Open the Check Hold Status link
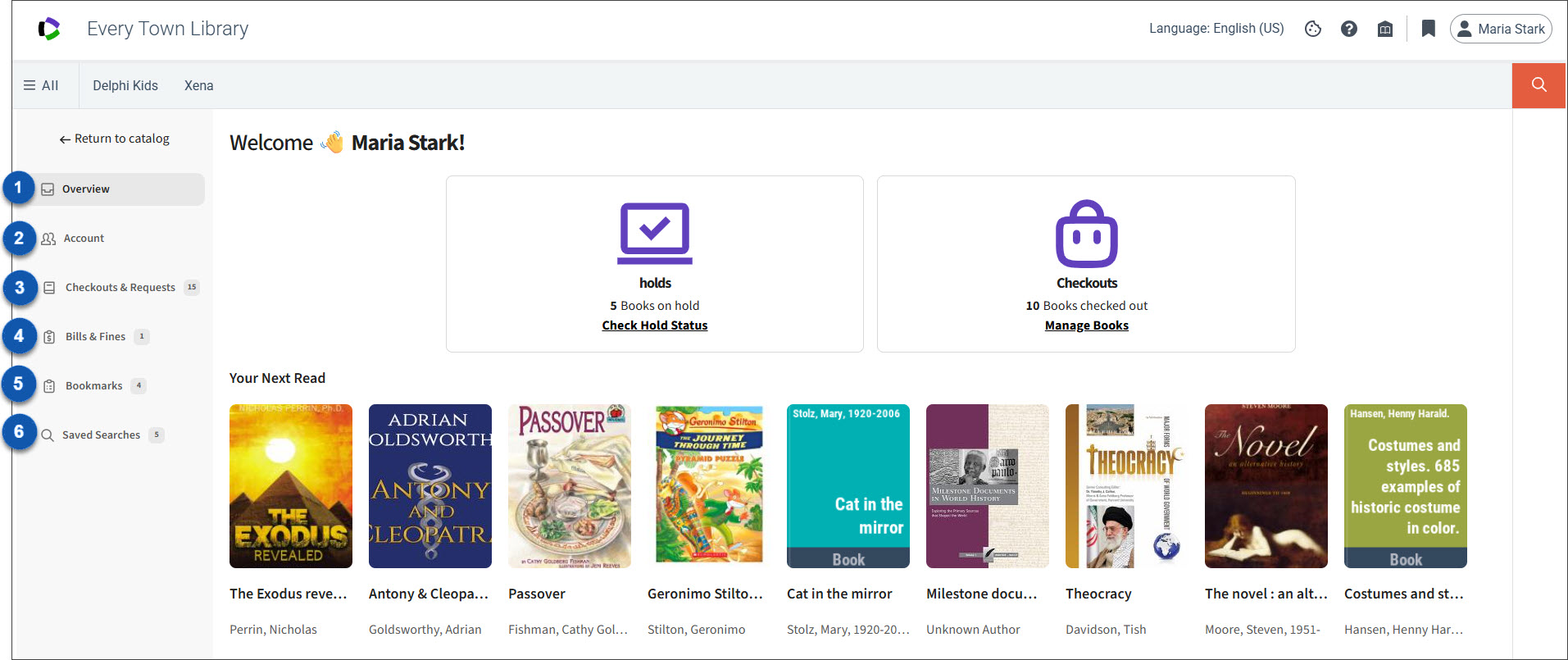This screenshot has height=660, width=1568. point(655,325)
